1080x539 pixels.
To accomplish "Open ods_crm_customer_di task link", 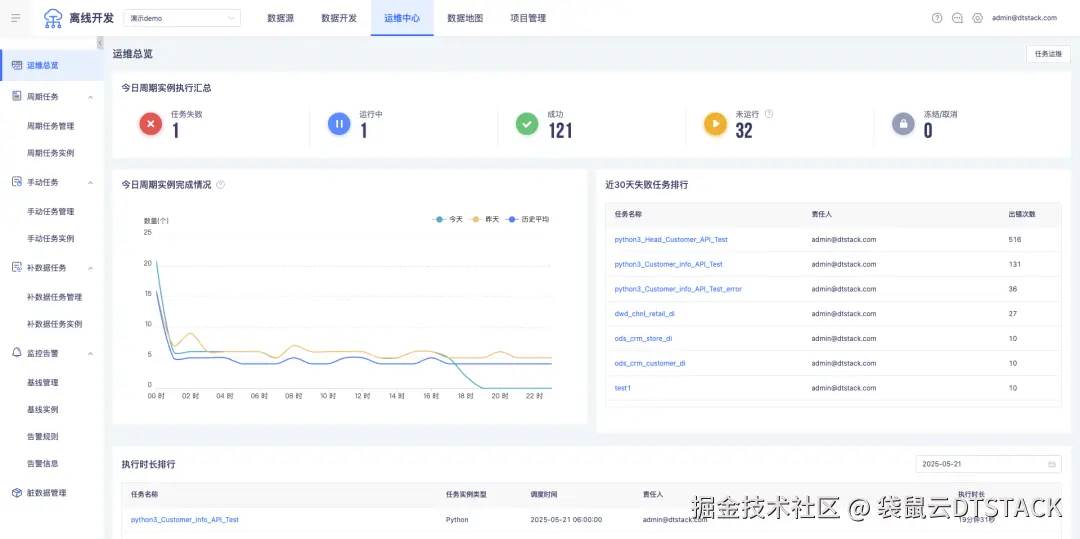I will click(x=650, y=363).
